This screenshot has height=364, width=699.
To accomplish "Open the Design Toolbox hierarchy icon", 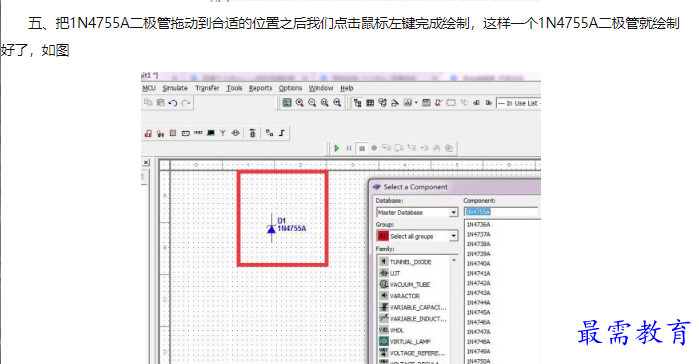I will pos(358,103).
